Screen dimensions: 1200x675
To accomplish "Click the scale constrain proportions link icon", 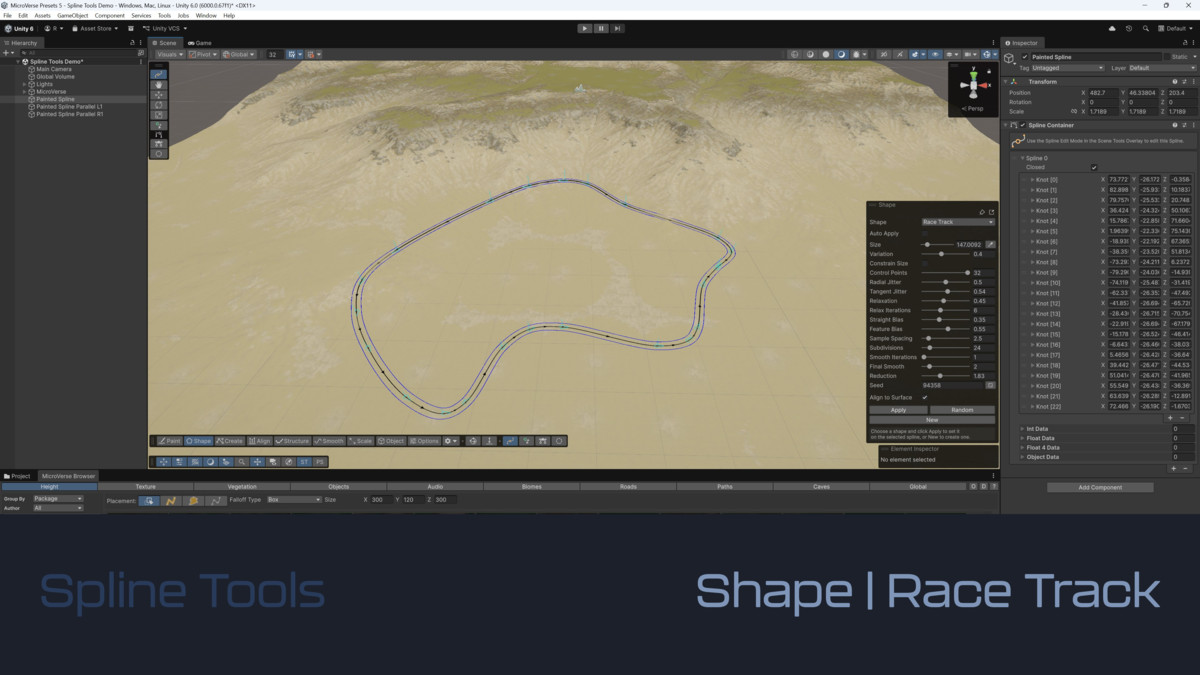I will coord(1074,111).
